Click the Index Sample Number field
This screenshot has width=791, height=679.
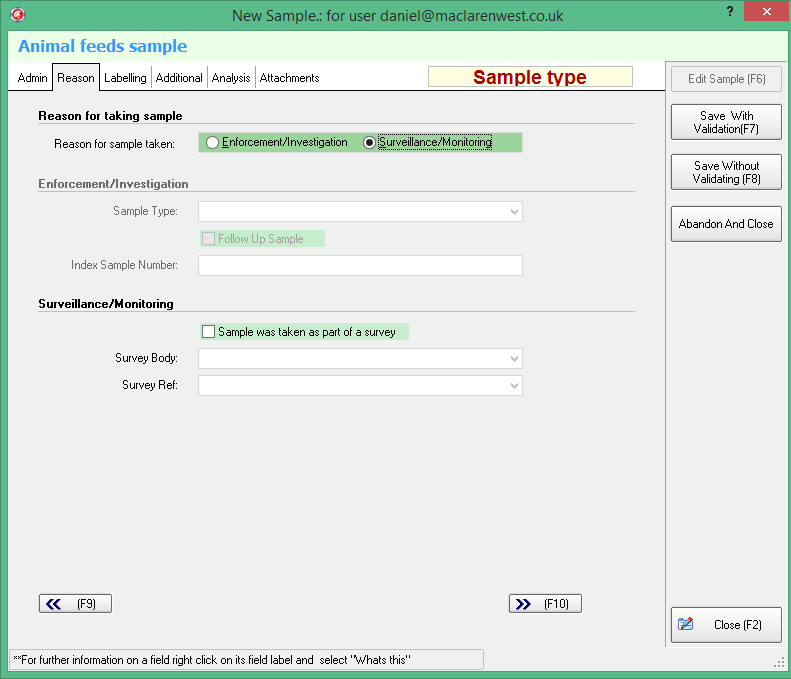tap(360, 265)
